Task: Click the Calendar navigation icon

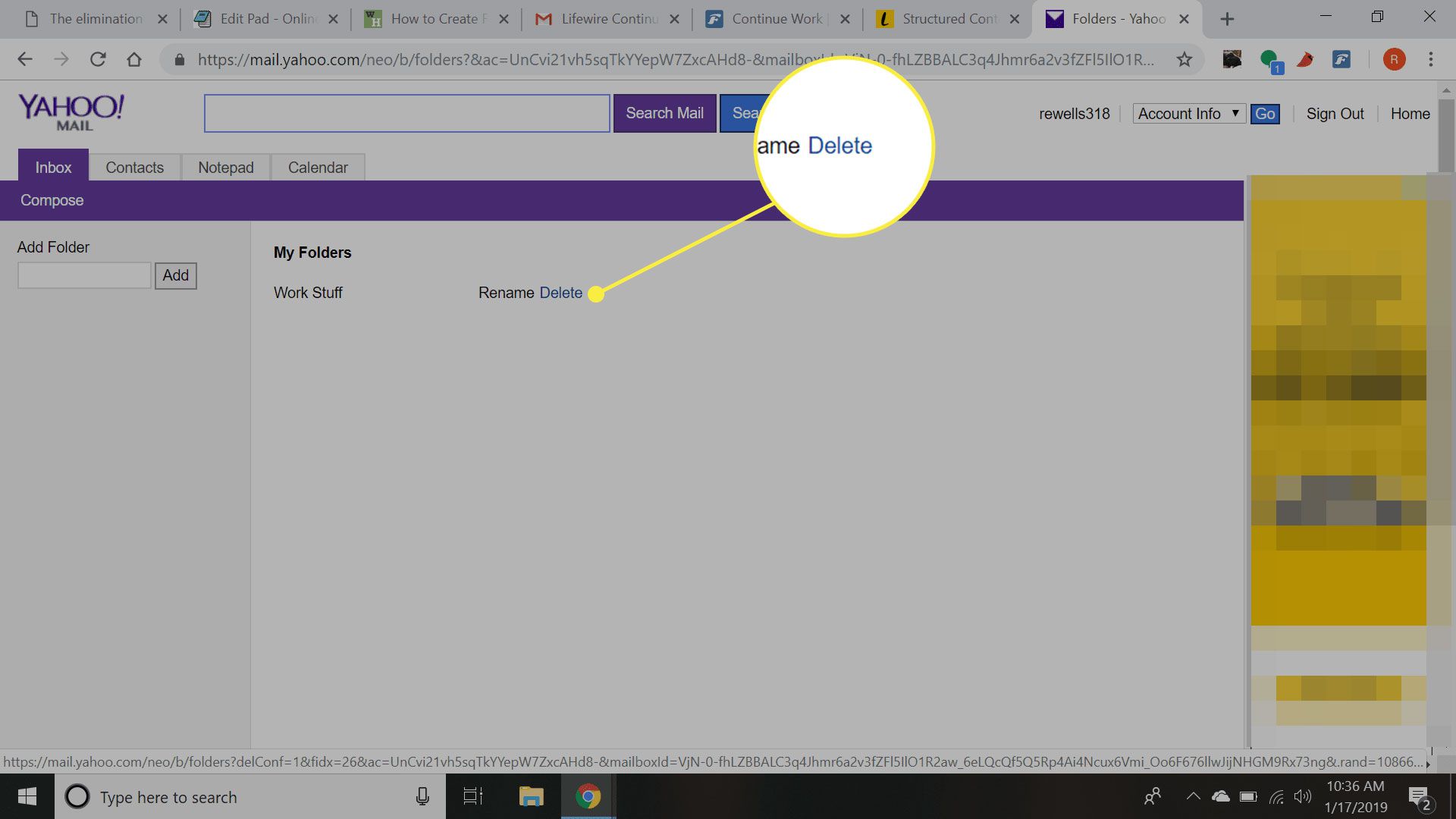Action: pyautogui.click(x=318, y=166)
